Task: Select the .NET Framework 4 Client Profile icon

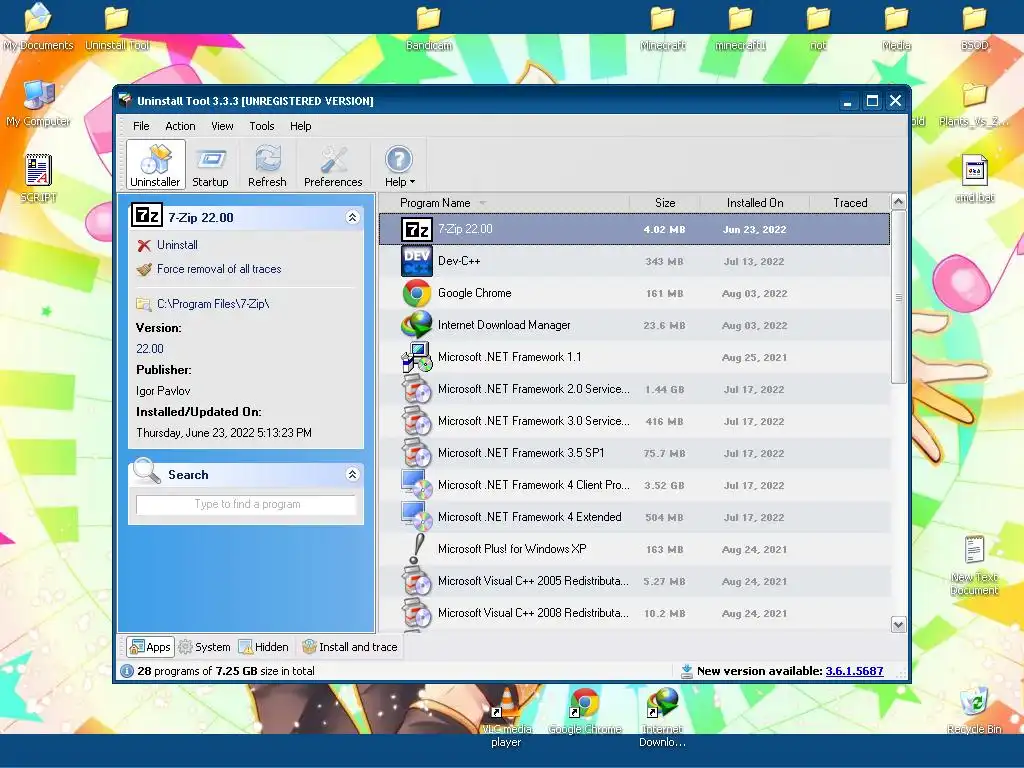Action: coord(417,485)
